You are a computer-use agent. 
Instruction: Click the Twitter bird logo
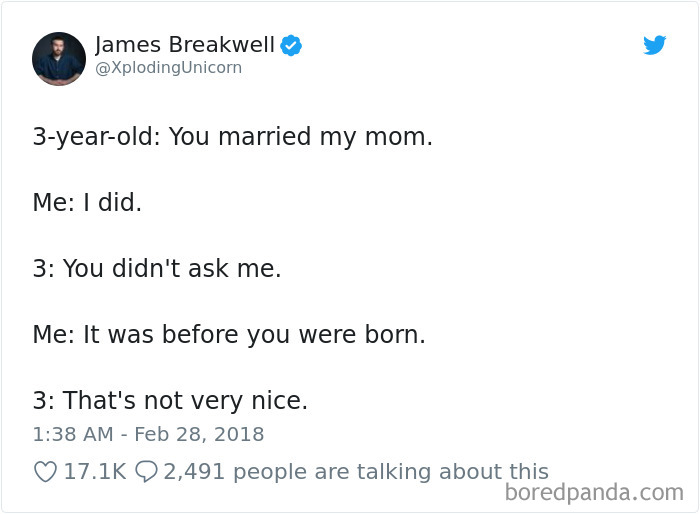coord(655,45)
